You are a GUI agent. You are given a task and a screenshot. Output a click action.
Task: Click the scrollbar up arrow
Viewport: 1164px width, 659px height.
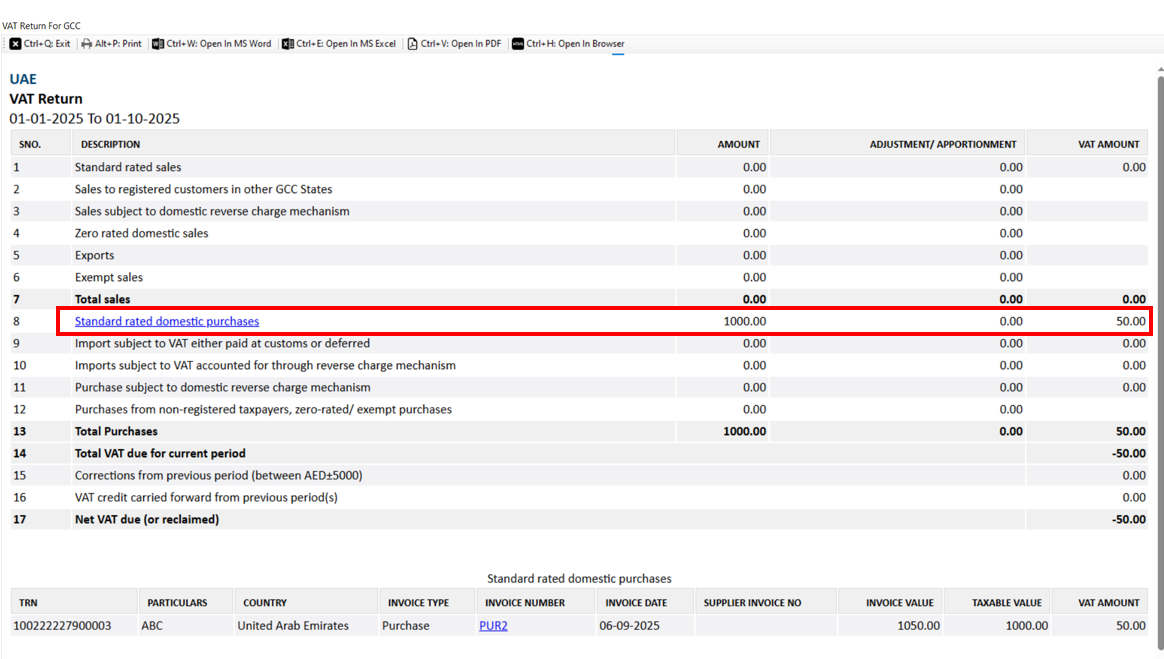pyautogui.click(x=1160, y=69)
